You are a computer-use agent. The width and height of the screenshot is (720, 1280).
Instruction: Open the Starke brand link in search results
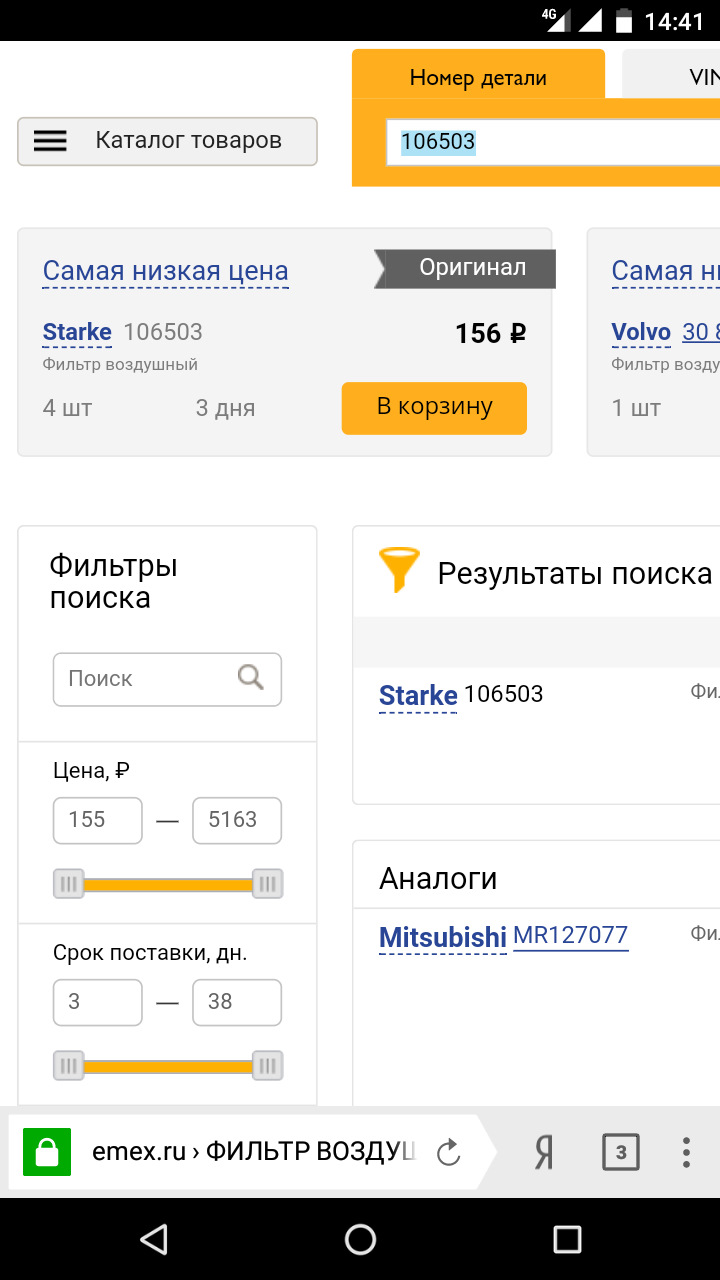(418, 695)
